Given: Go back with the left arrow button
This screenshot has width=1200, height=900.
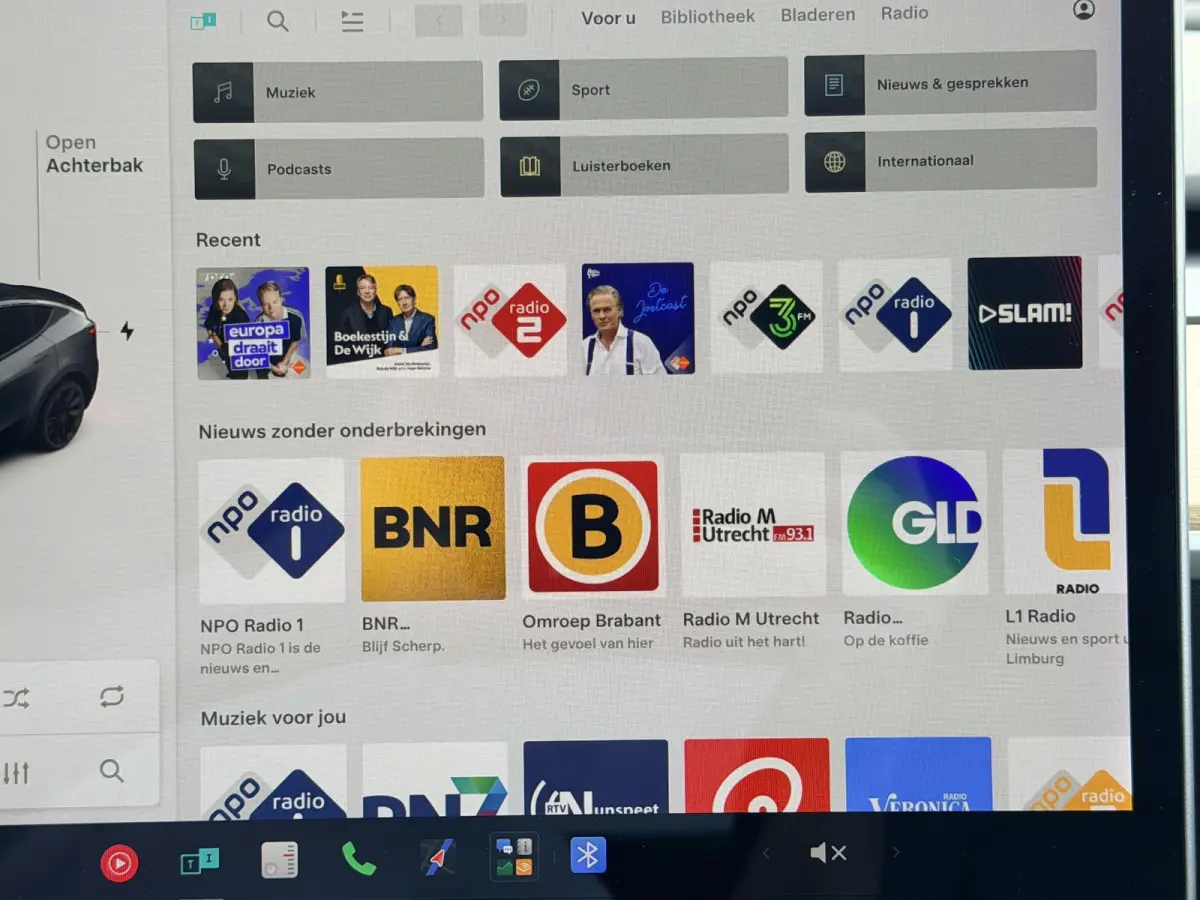Looking at the screenshot, I should pos(438,20).
